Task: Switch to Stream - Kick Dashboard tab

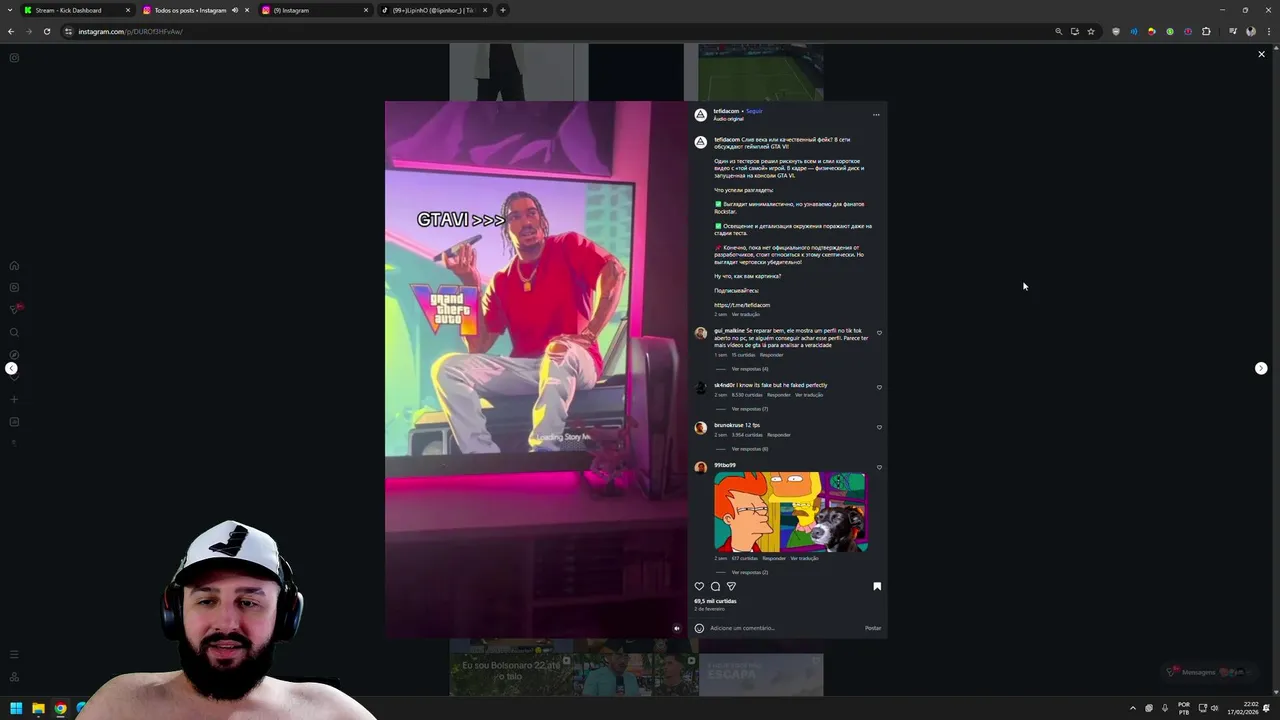Action: click(76, 10)
